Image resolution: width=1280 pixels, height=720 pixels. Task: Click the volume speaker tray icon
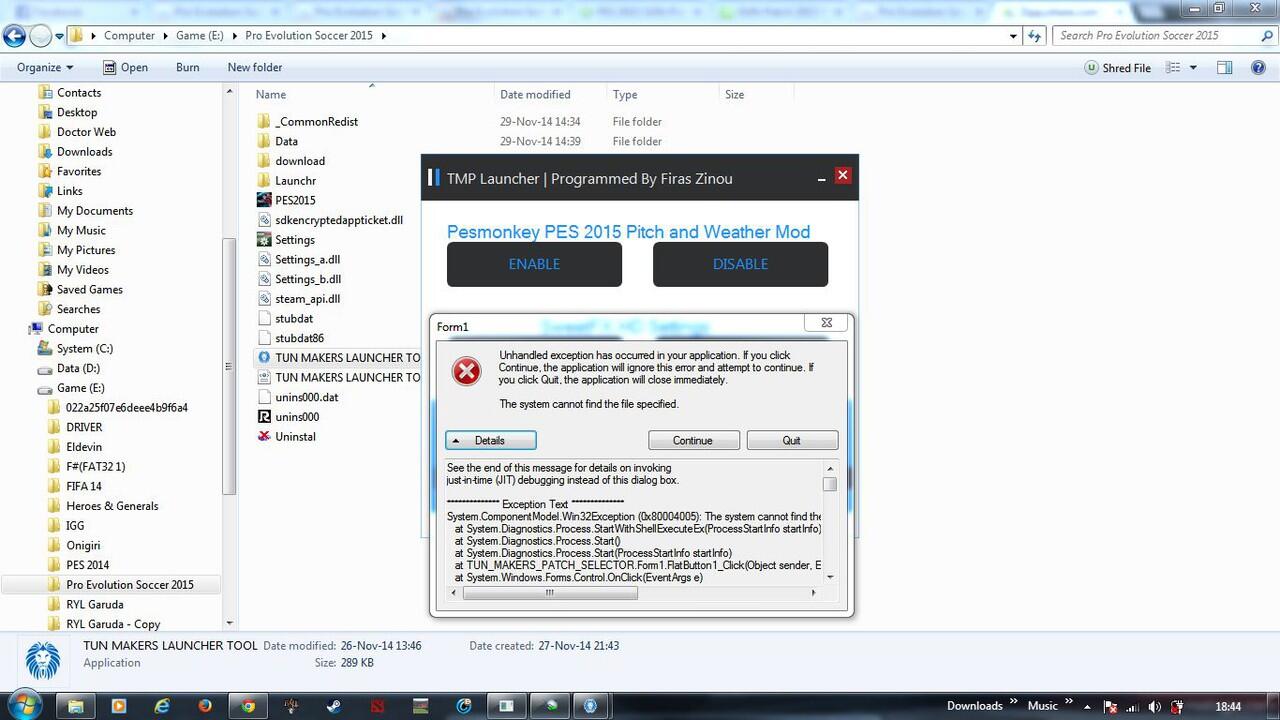click(x=1154, y=706)
